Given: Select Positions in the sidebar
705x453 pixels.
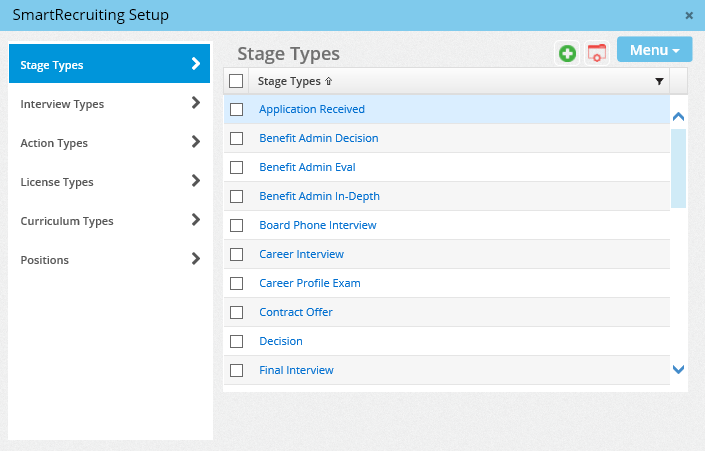Looking at the screenshot, I should pyautogui.click(x=45, y=260).
